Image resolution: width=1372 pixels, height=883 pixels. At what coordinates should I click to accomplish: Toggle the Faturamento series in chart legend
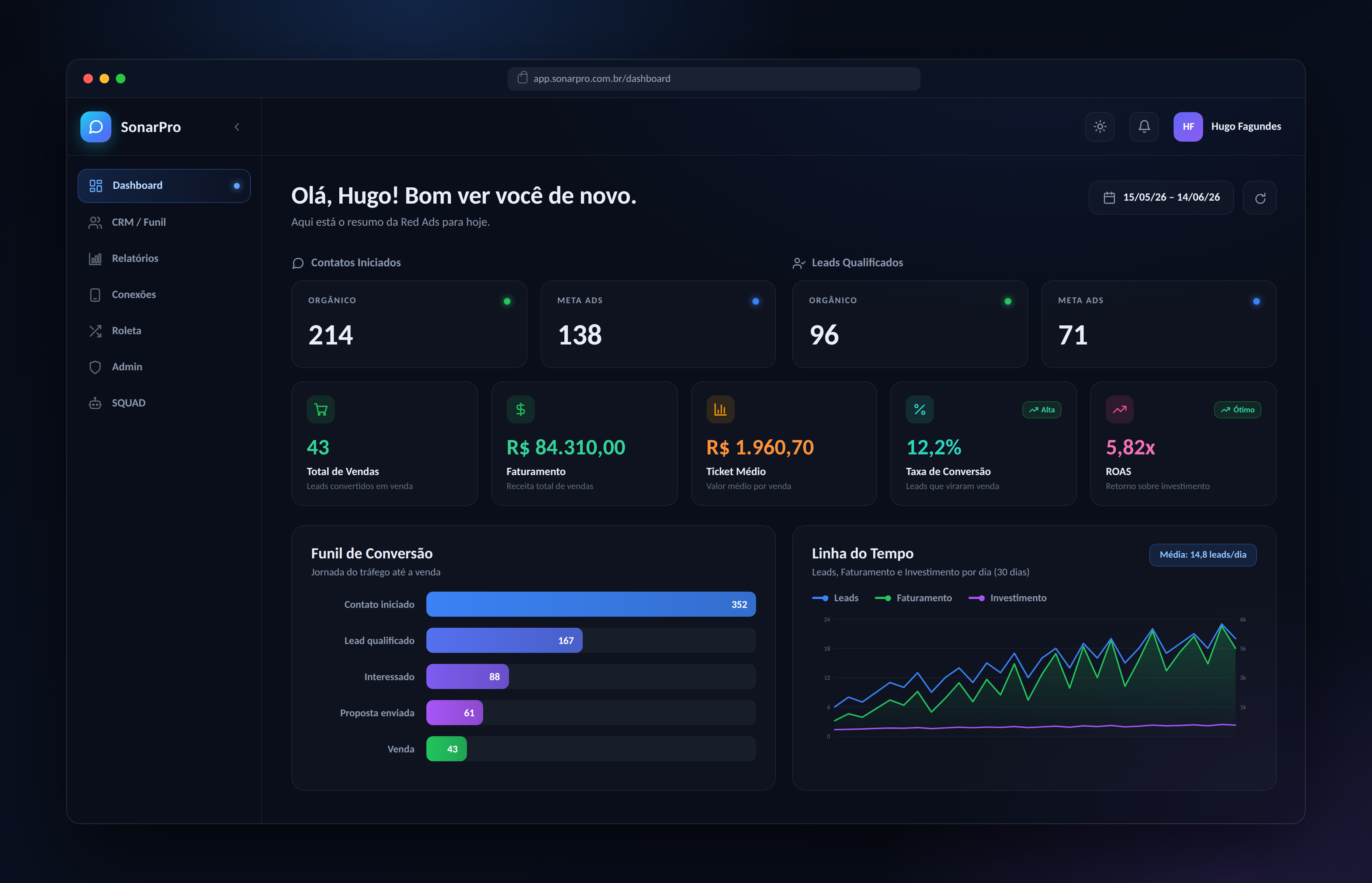[x=913, y=598]
